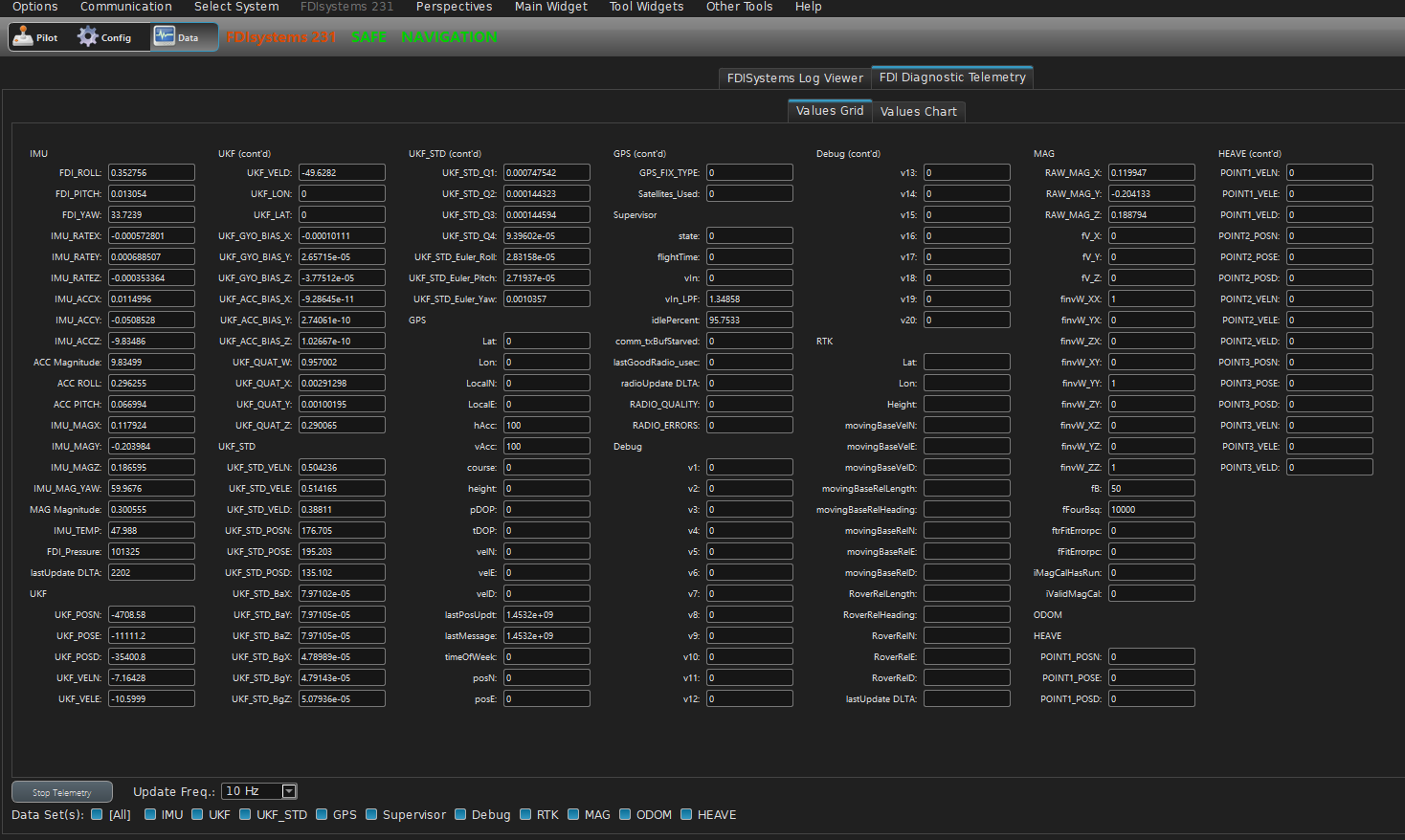Click the FDI_YAW value field
Viewport: 1405px width, 840px height.
151,215
